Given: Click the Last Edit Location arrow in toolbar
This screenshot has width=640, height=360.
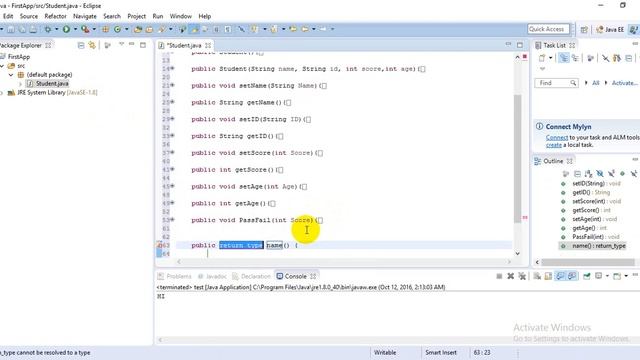Looking at the screenshot, I should click(x=293, y=29).
